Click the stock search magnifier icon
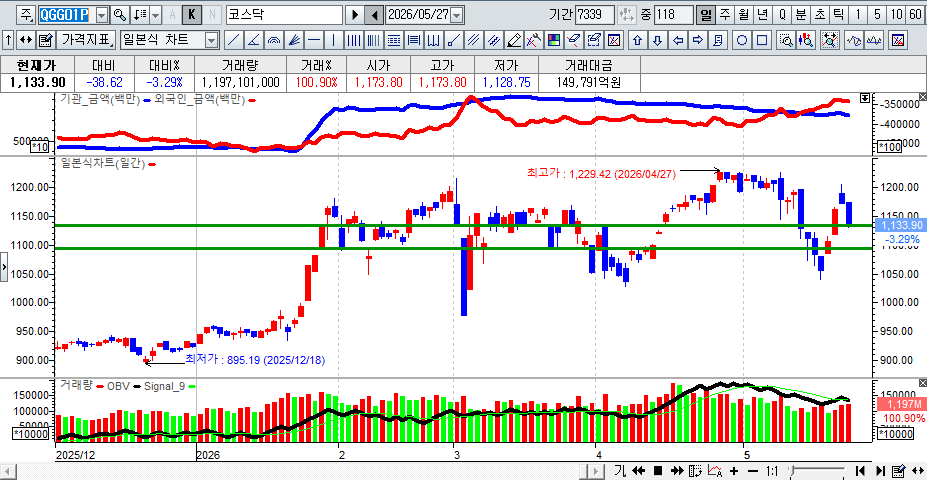Viewport: 927px width, 480px height. 120,14
